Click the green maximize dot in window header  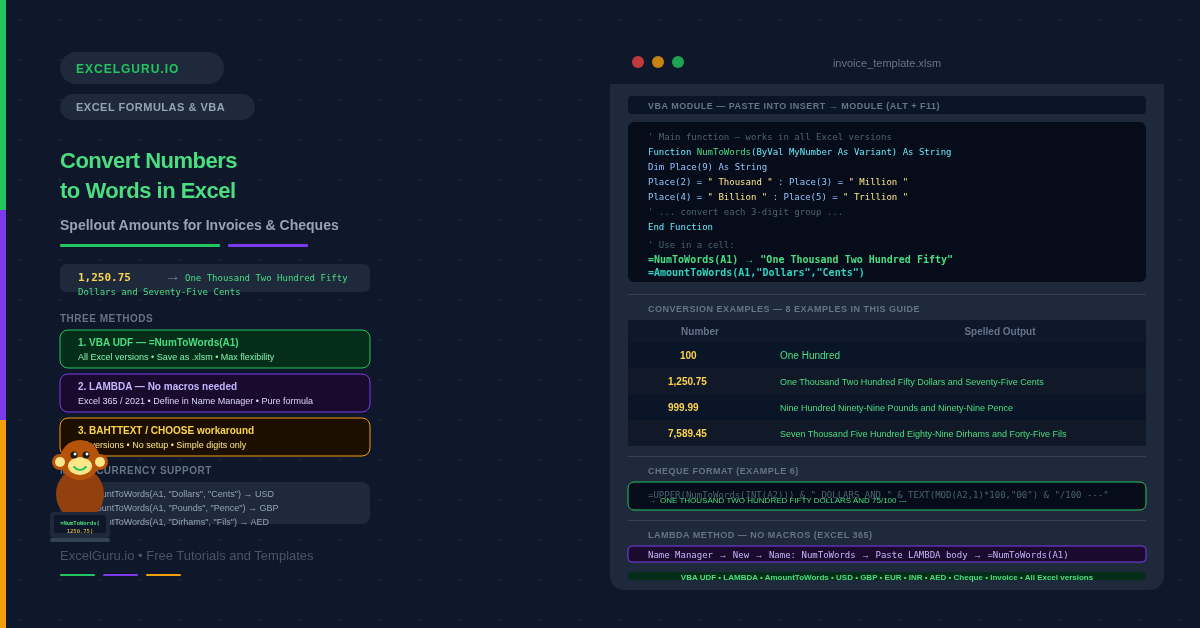click(678, 62)
